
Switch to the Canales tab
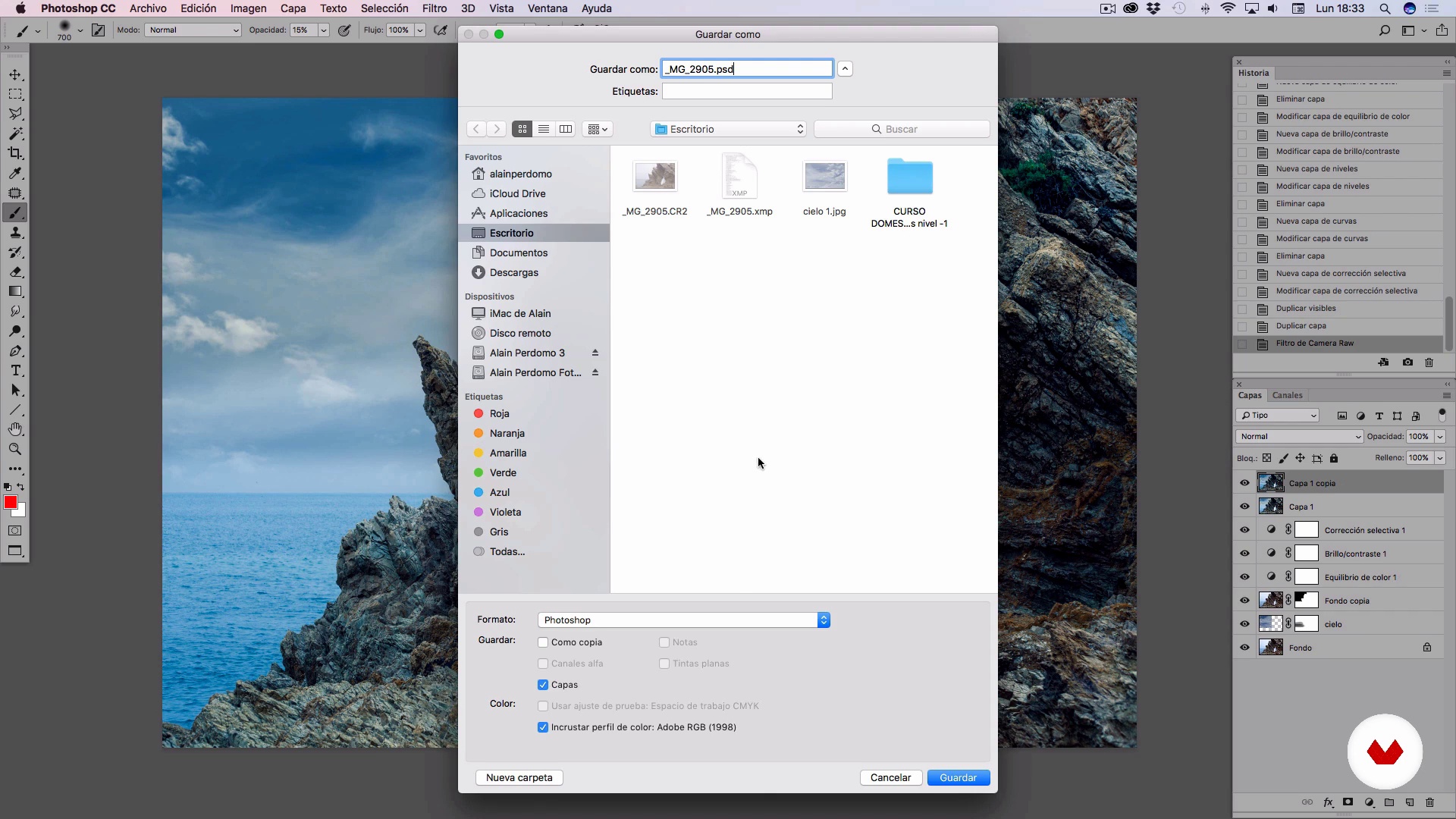(x=1287, y=395)
